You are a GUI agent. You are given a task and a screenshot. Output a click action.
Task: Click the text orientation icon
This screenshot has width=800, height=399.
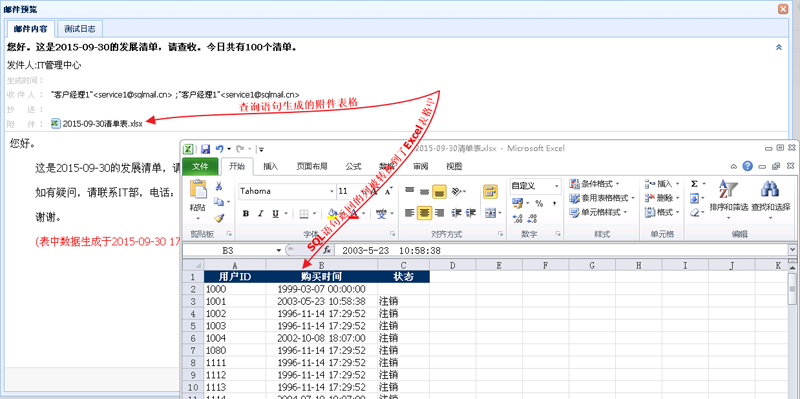457,191
